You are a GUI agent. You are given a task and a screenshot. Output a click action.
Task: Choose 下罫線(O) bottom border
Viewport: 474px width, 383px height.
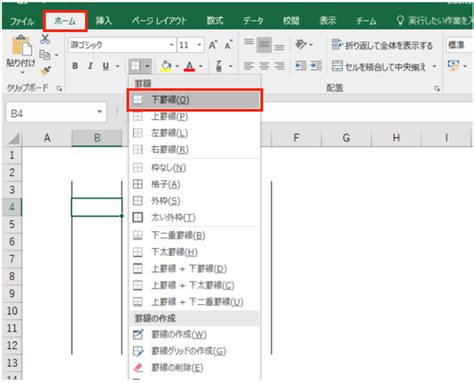click(195, 100)
